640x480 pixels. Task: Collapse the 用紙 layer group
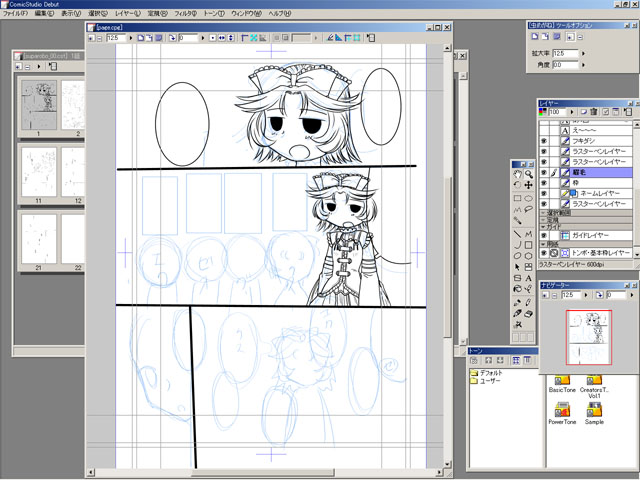543,244
